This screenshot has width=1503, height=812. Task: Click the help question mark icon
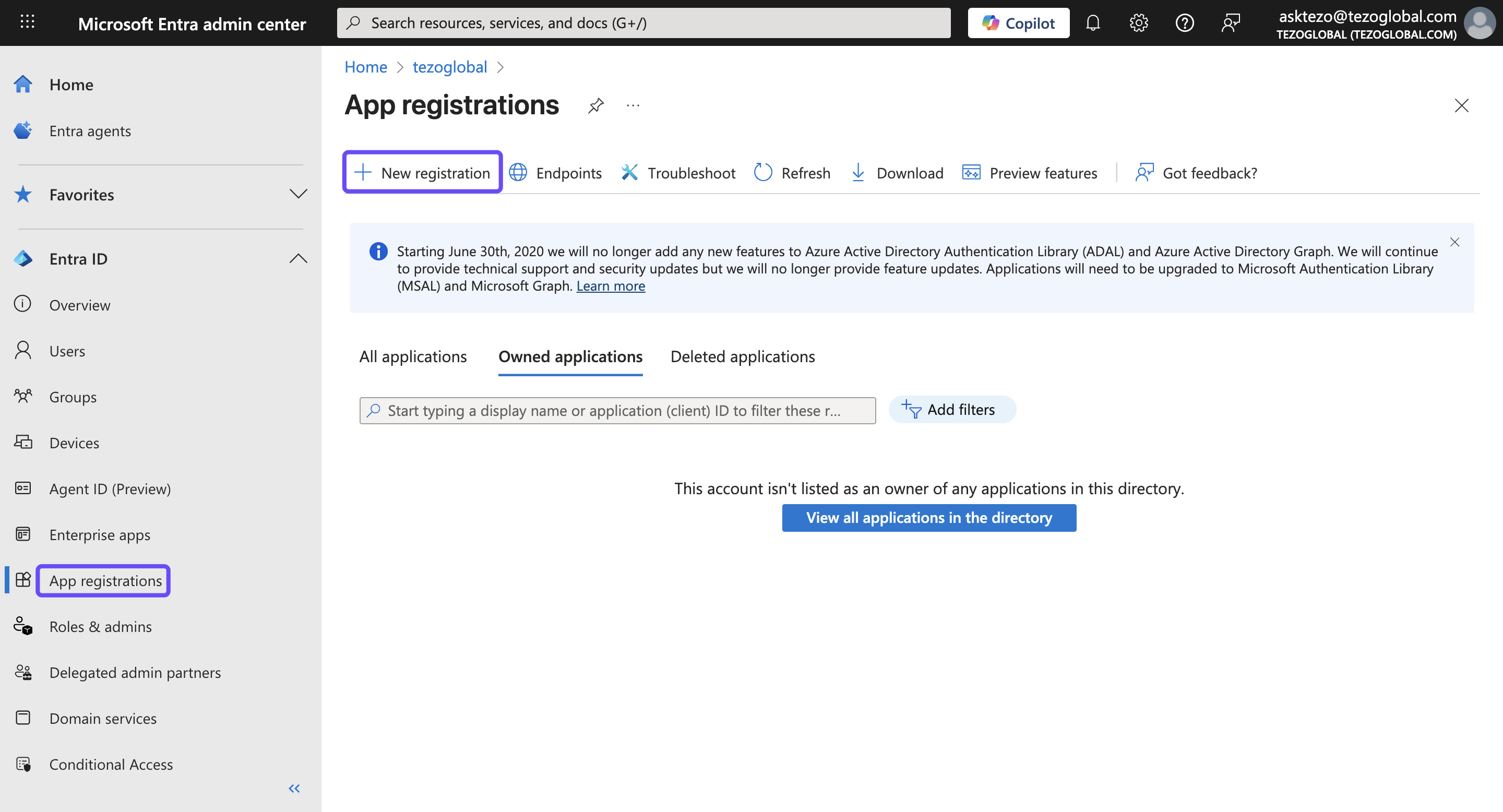[x=1185, y=23]
